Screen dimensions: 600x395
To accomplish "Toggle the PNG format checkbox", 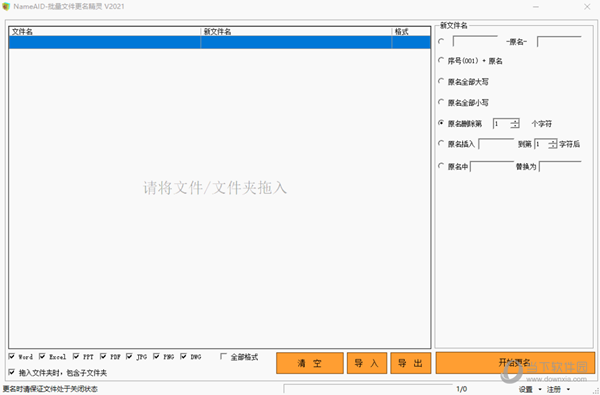I will pyautogui.click(x=156, y=357).
